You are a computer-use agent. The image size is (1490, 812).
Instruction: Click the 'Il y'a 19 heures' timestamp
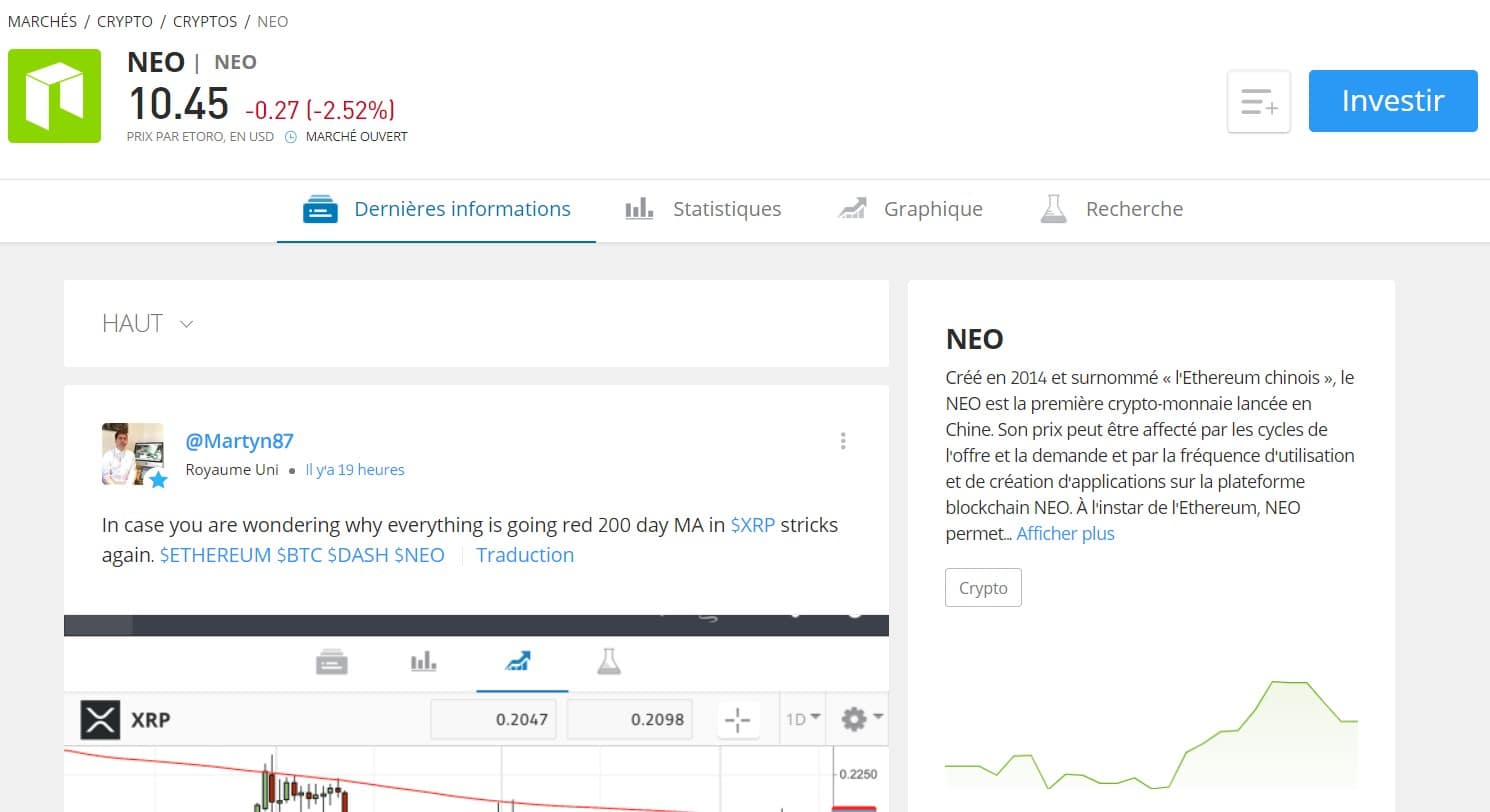click(355, 470)
